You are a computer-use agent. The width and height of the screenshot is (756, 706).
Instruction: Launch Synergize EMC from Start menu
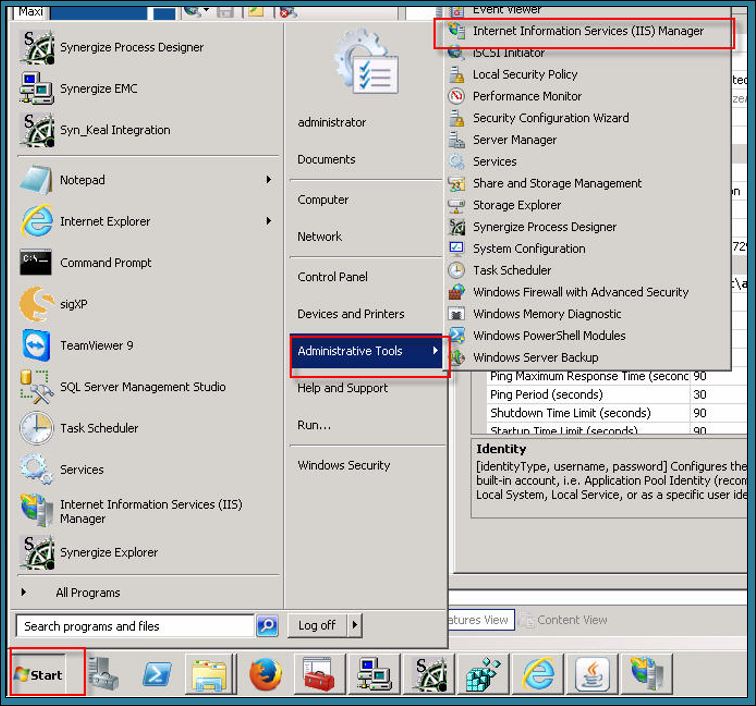tap(148, 89)
